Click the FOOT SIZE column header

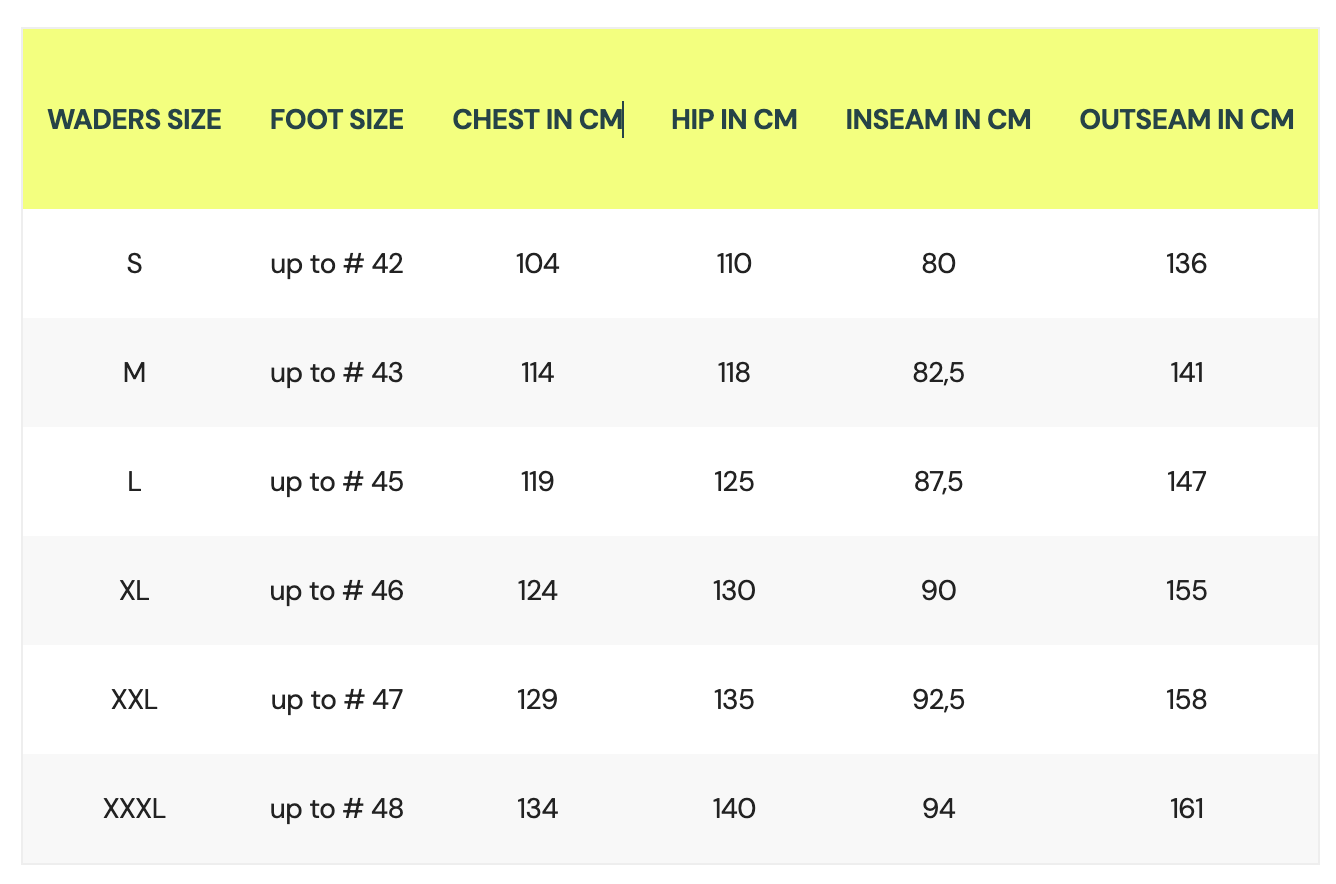pos(337,119)
